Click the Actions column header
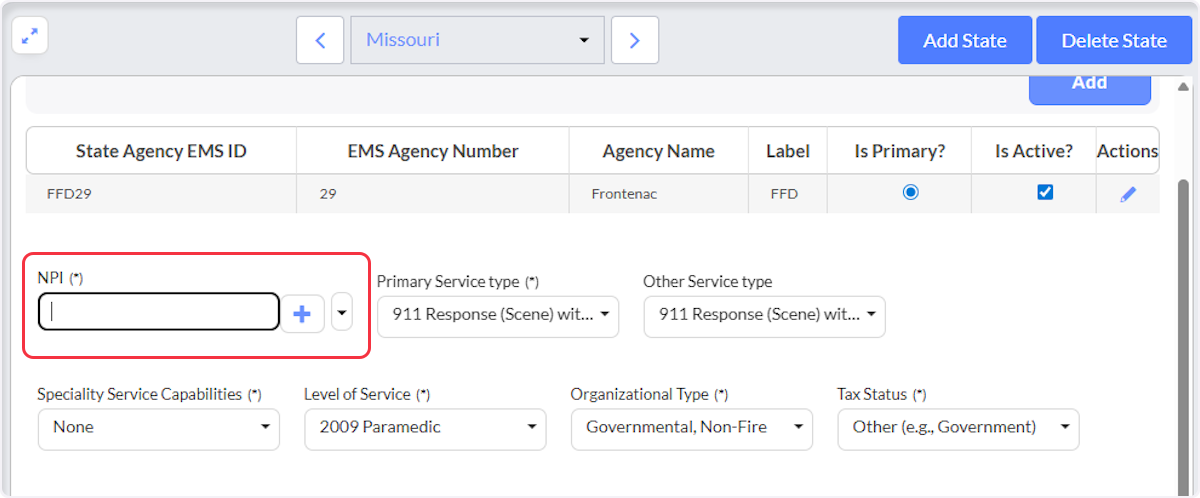Image resolution: width=1200 pixels, height=498 pixels. (1127, 151)
